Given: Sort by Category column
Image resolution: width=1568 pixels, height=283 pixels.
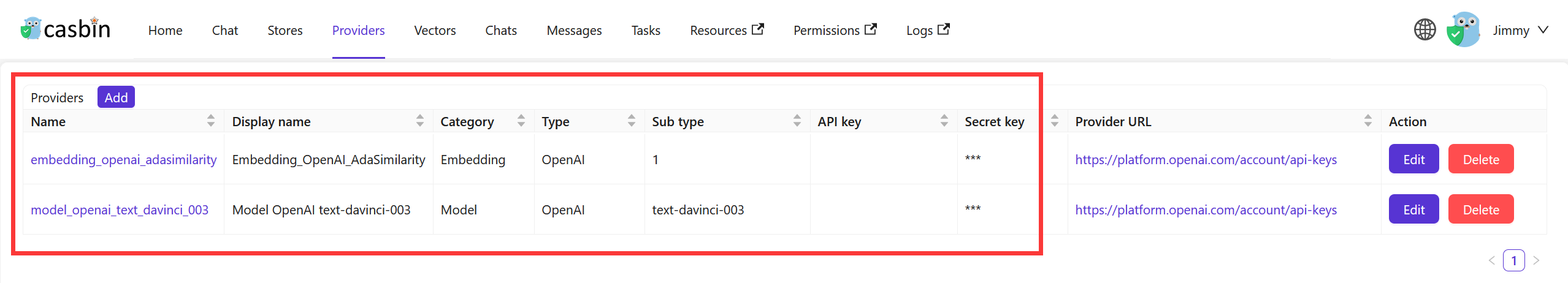Looking at the screenshot, I should (x=521, y=121).
